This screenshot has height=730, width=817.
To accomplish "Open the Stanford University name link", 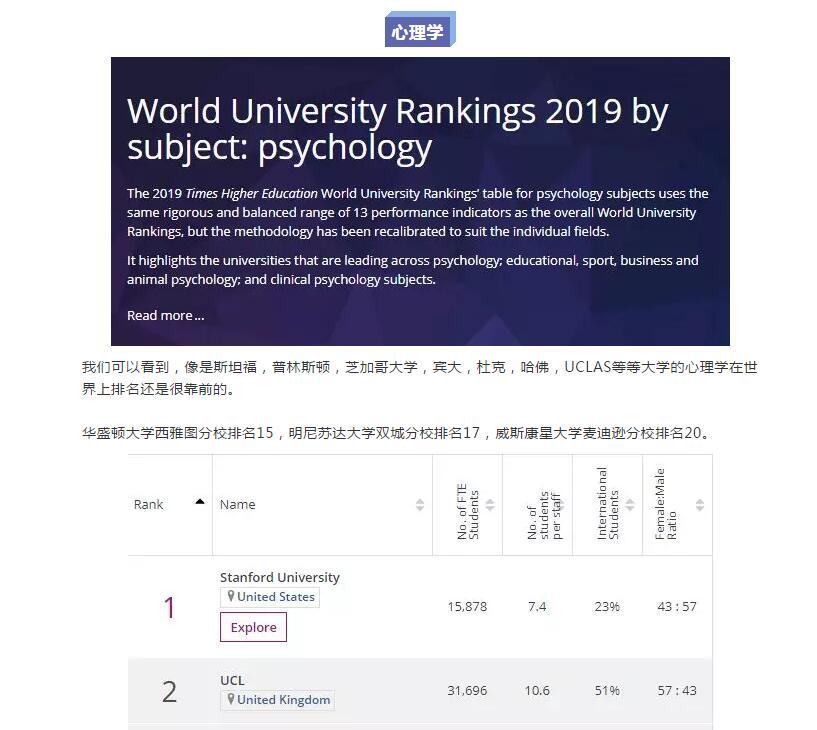I will [x=279, y=577].
